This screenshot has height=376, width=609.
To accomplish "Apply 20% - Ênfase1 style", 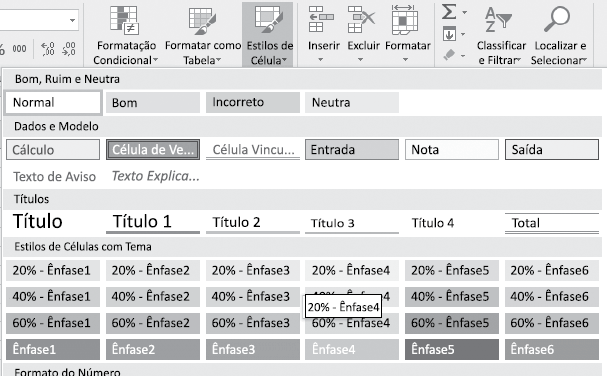I will 53,270.
